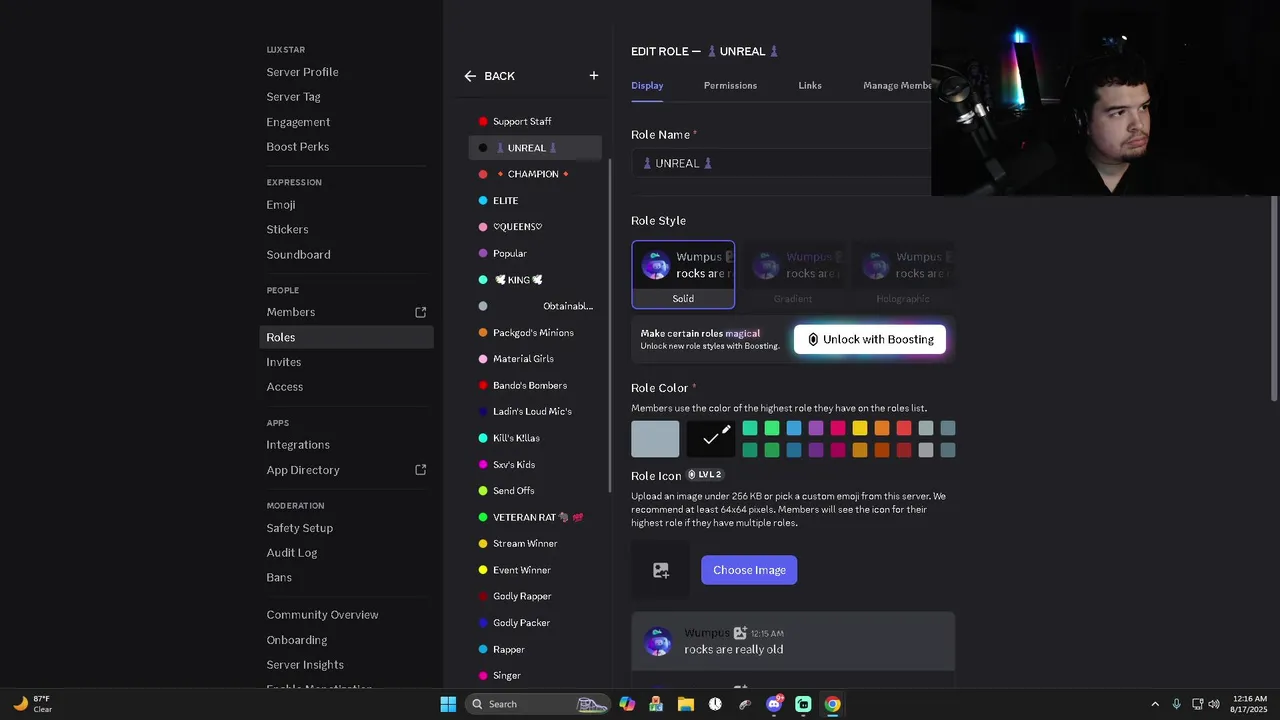Select the VETERAN RAT role
1280x720 pixels.
point(535,517)
